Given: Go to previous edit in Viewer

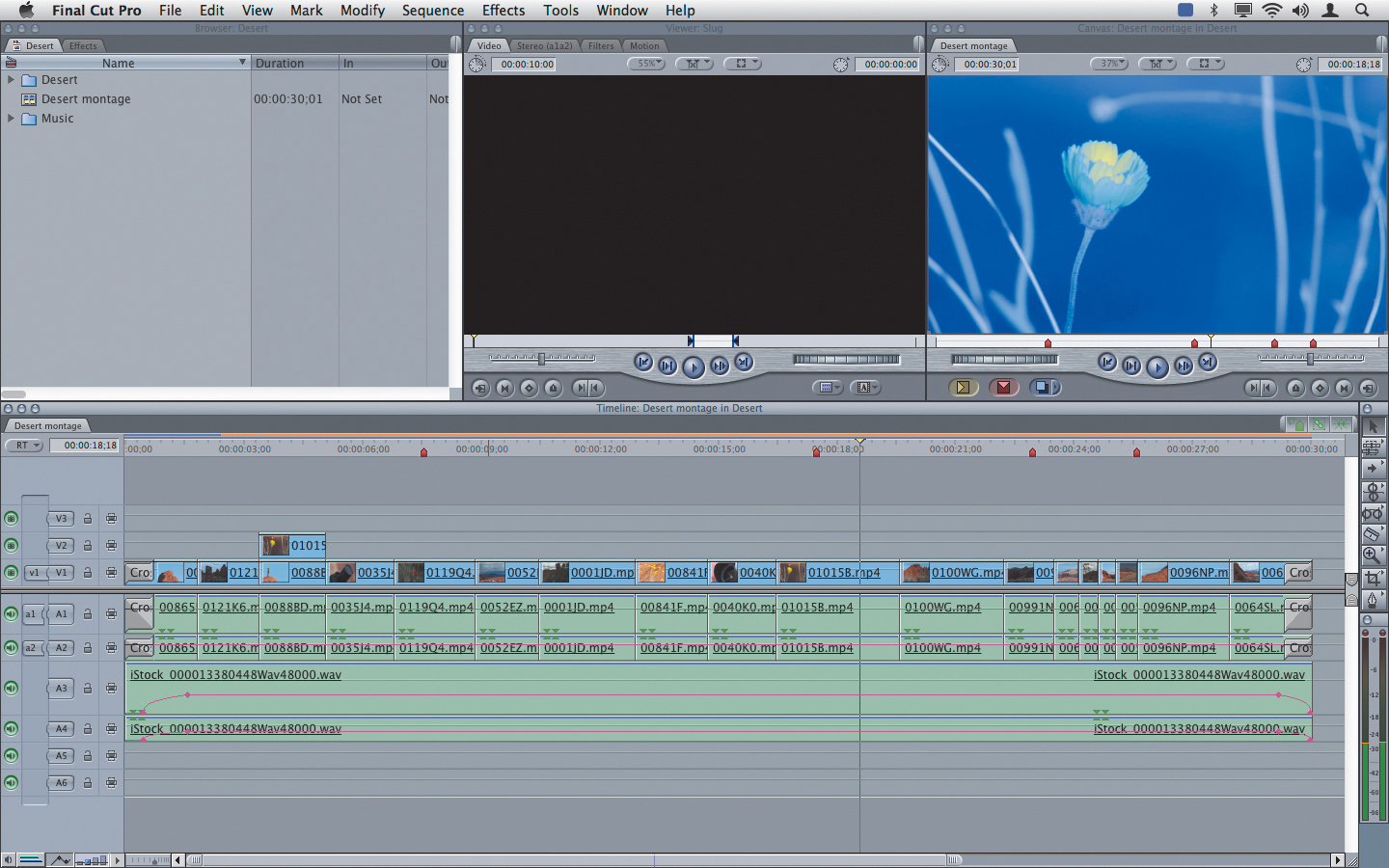Looking at the screenshot, I should [643, 363].
